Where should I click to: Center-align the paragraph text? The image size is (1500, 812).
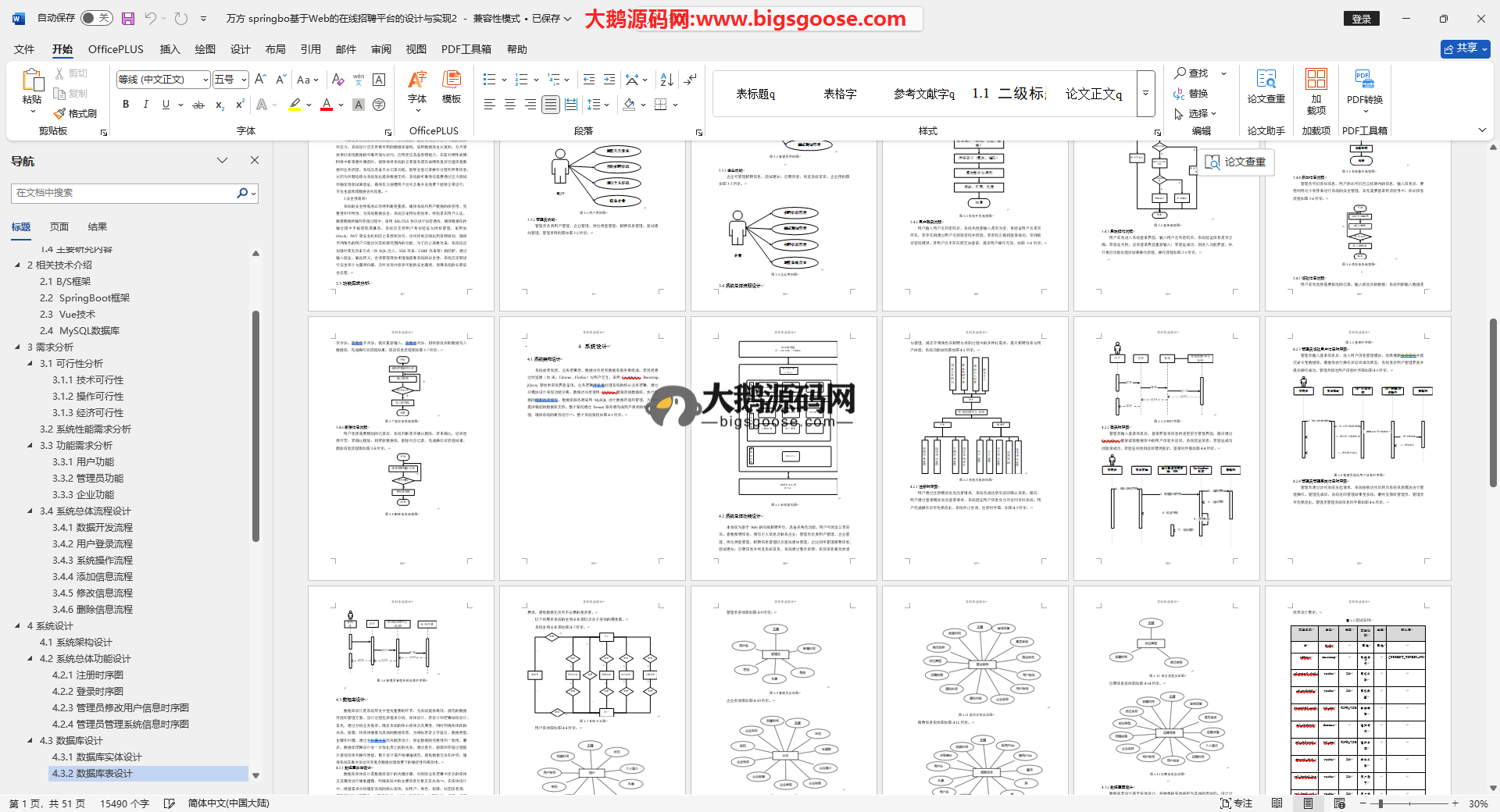point(510,105)
